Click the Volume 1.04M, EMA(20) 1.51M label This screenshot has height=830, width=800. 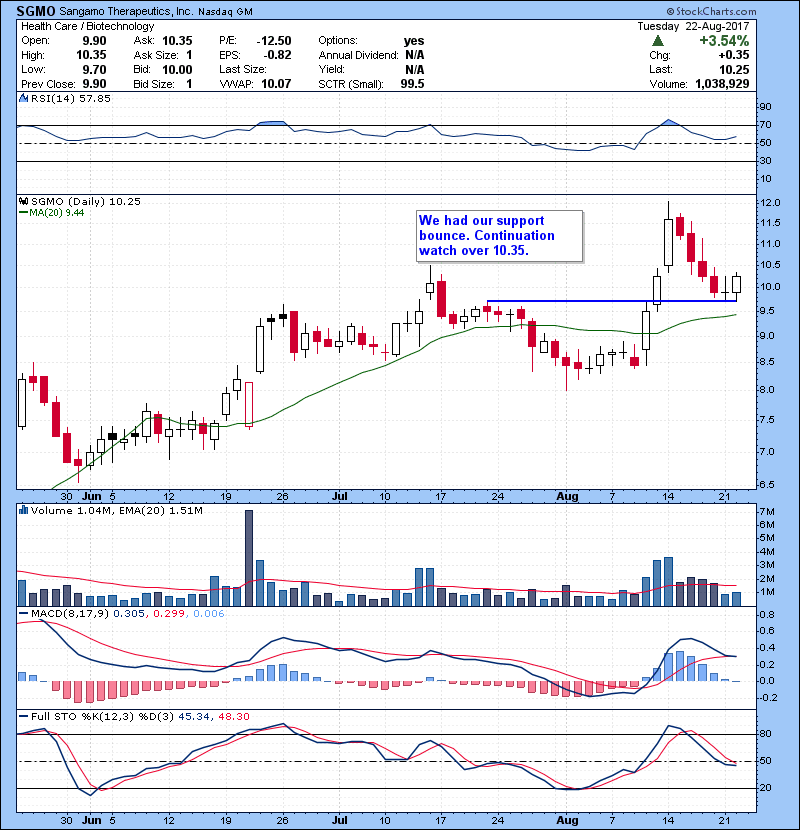pos(116,510)
